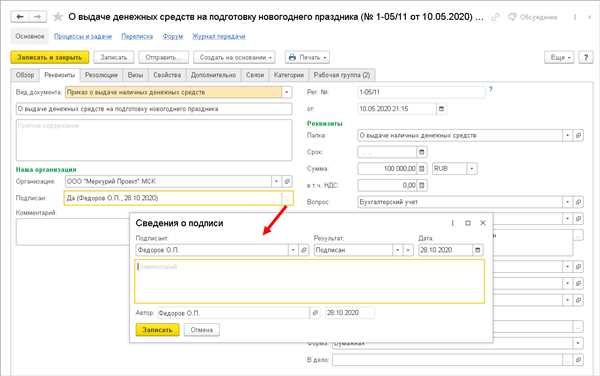
Task: Open the Папка folder record icon
Action: point(579,135)
